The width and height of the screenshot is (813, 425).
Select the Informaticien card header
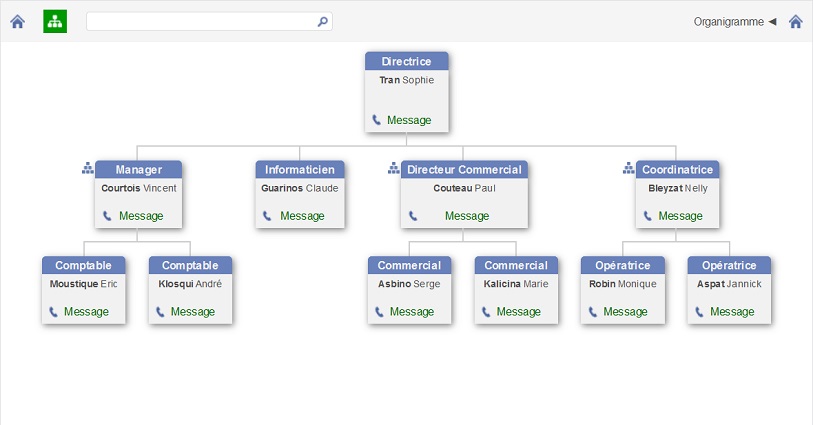300,169
